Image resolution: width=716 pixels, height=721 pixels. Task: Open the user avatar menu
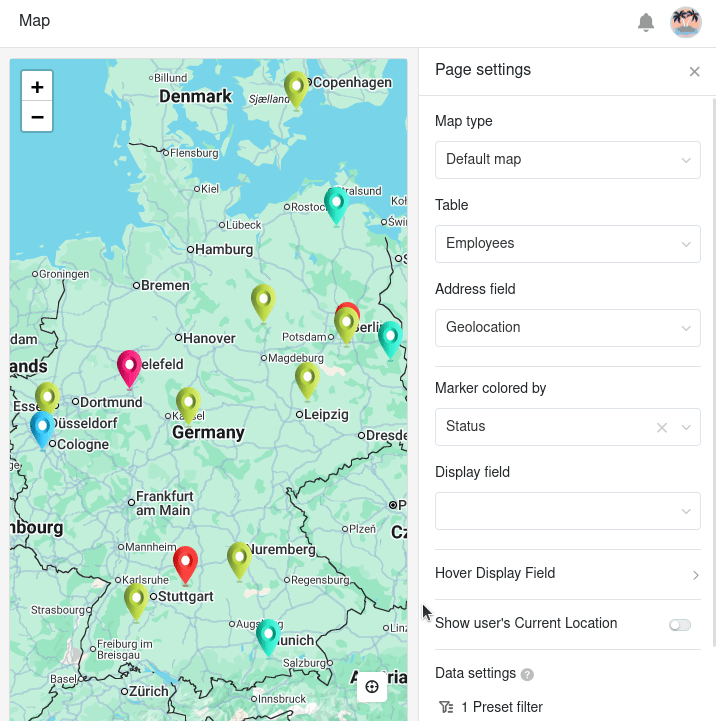686,22
